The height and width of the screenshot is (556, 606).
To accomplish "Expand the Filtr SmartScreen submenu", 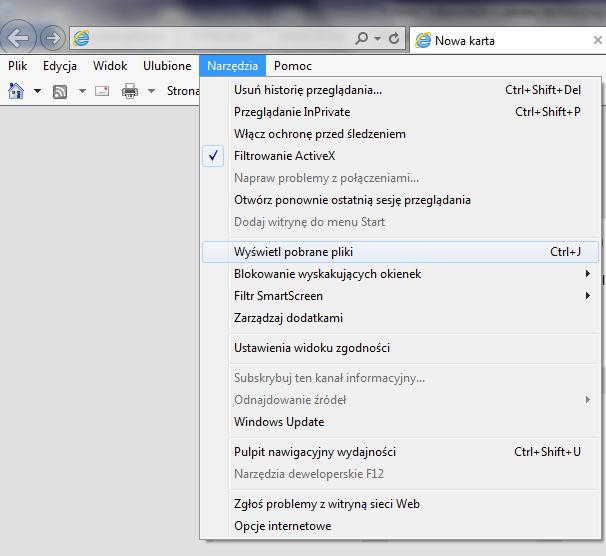I will click(x=400, y=296).
